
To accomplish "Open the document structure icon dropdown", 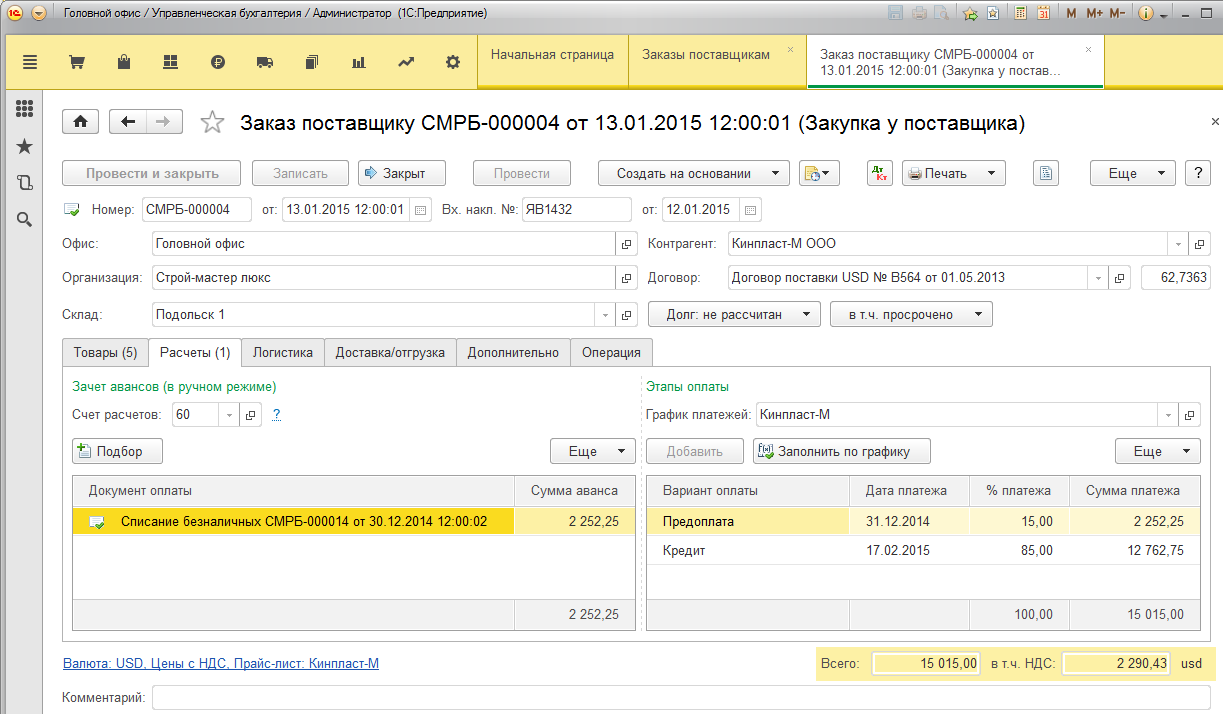I will coord(820,173).
